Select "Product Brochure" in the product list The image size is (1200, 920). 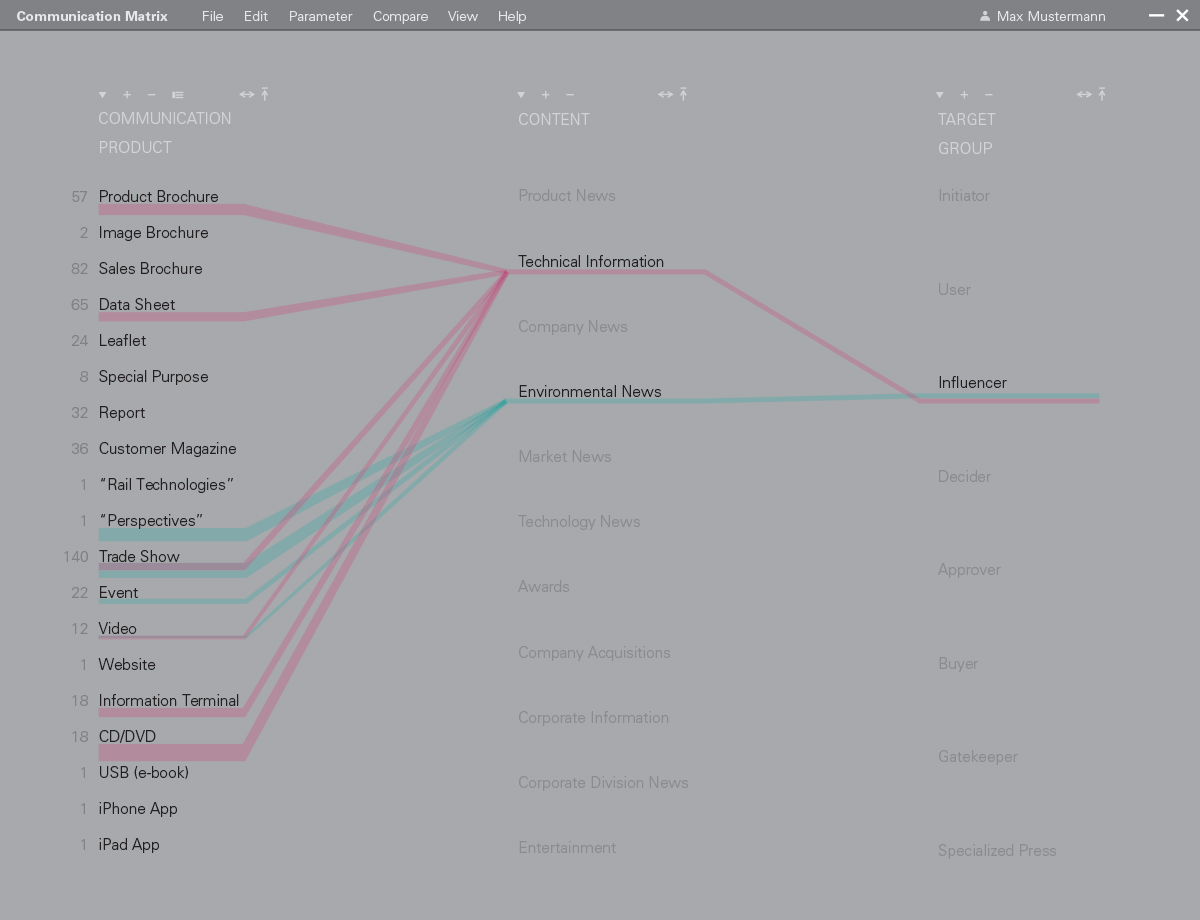point(159,197)
